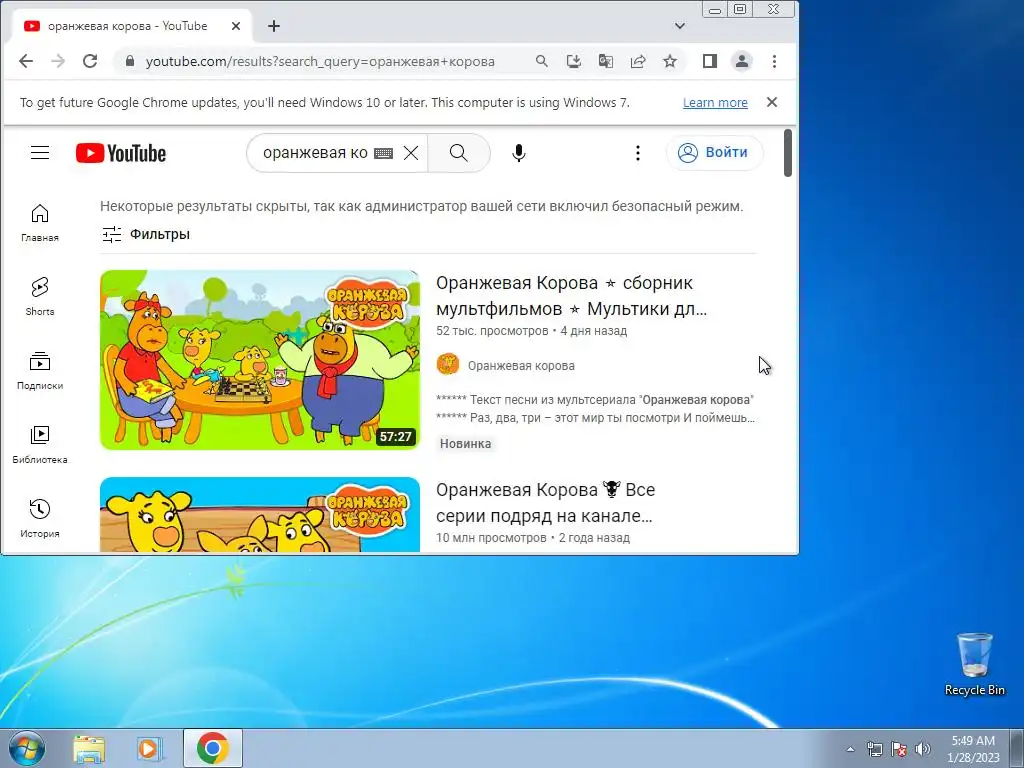The width and height of the screenshot is (1024, 768).
Task: Click the YouTube logo
Action: click(x=121, y=153)
